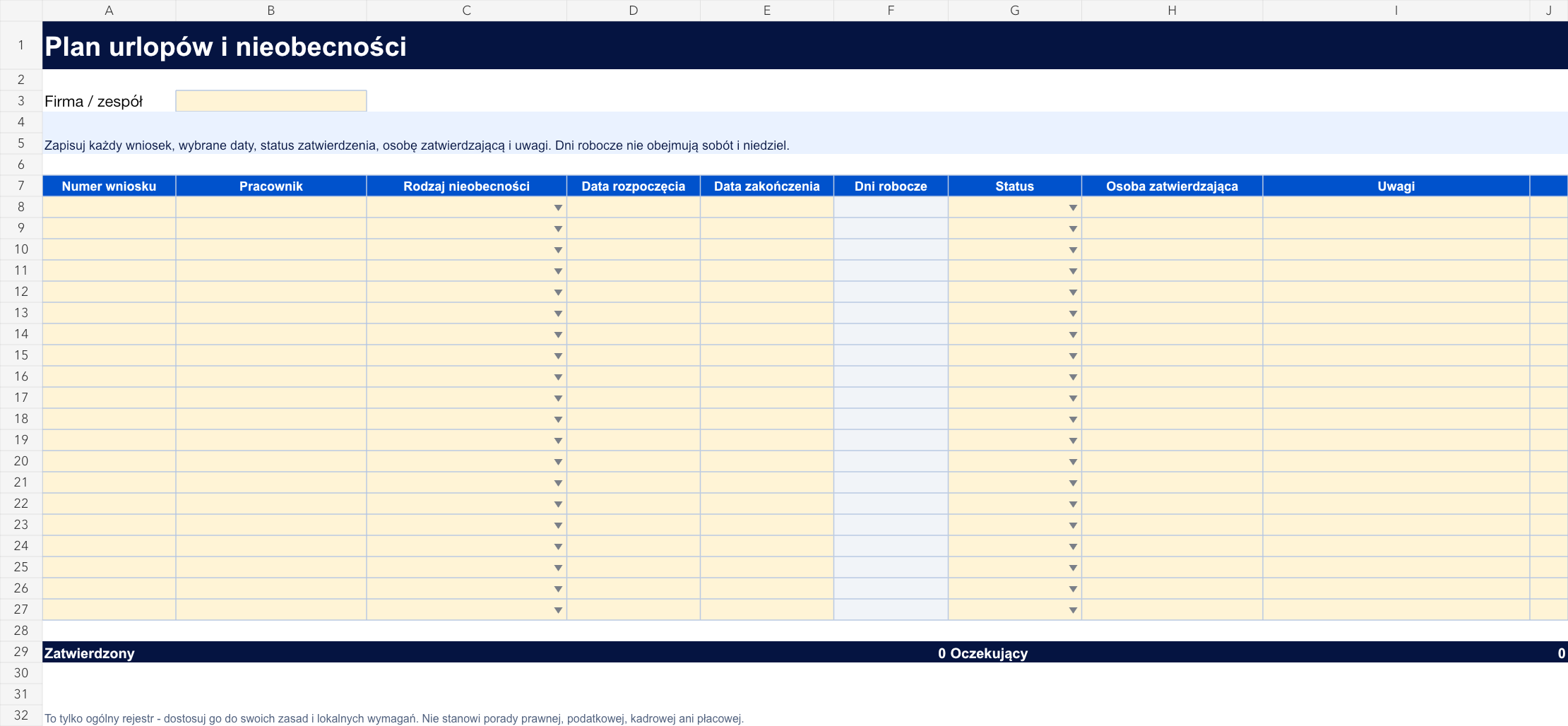Select column A by its header
Screen dimensions: 1568x726
pyautogui.click(x=109, y=11)
